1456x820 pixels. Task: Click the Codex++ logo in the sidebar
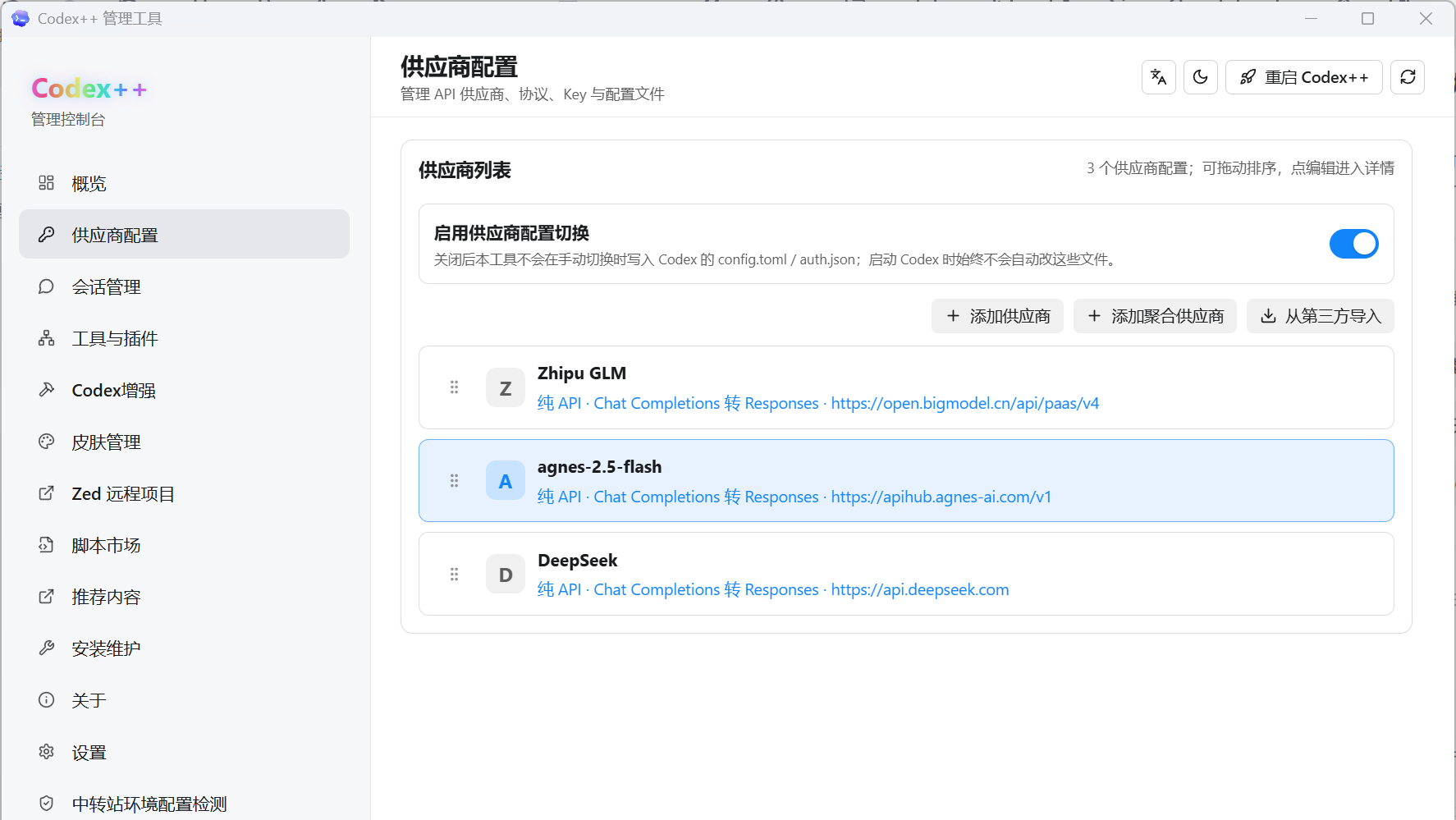click(x=89, y=89)
